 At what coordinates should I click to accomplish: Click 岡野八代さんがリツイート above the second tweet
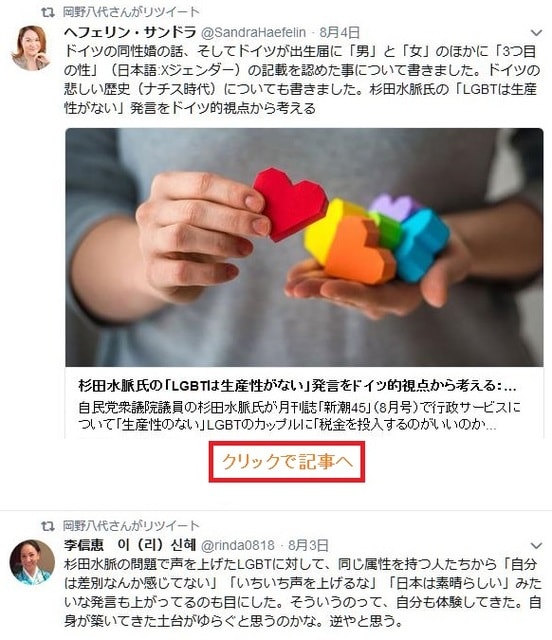pyautogui.click(x=131, y=526)
